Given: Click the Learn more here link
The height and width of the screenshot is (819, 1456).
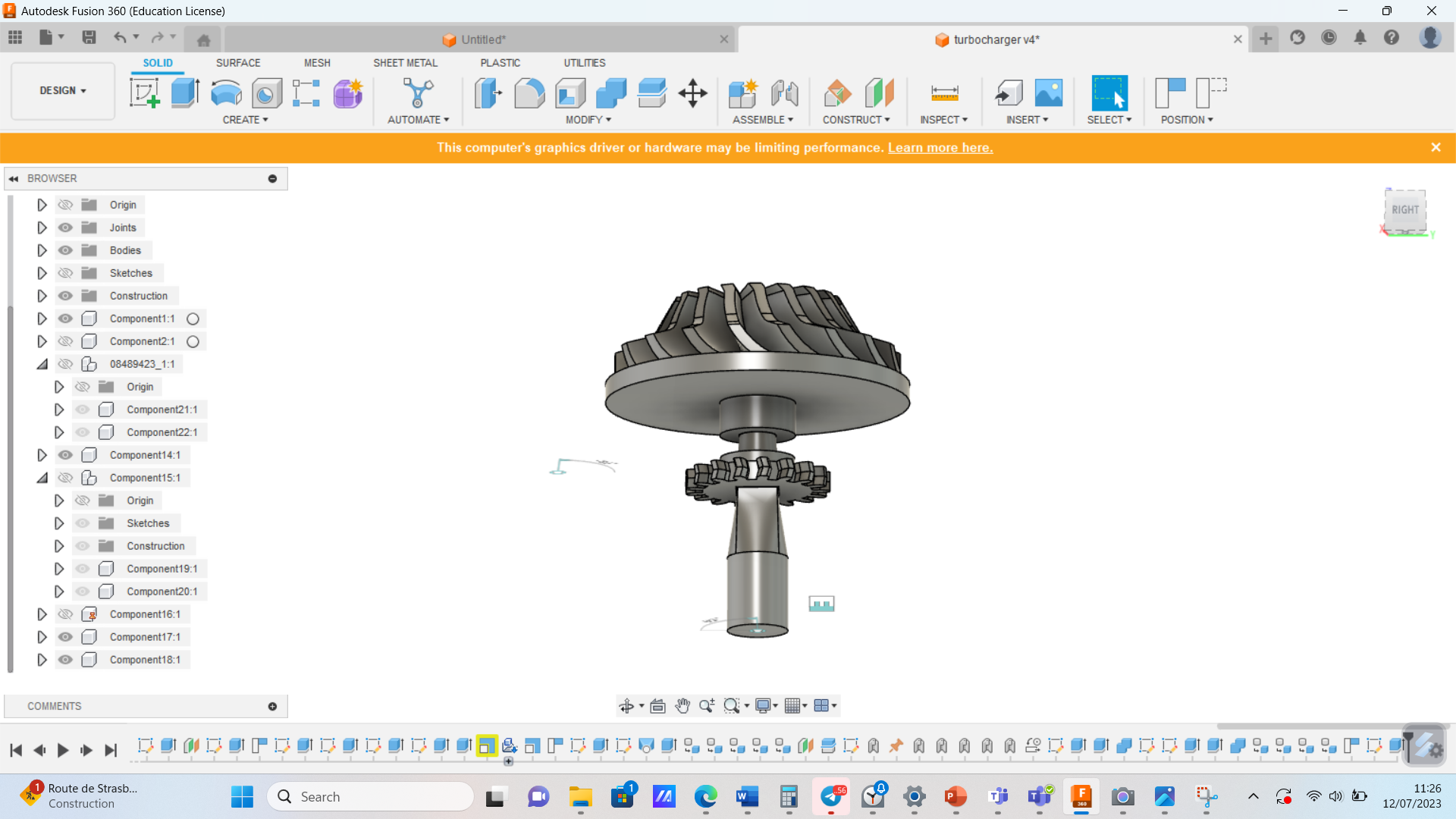Looking at the screenshot, I should [940, 148].
